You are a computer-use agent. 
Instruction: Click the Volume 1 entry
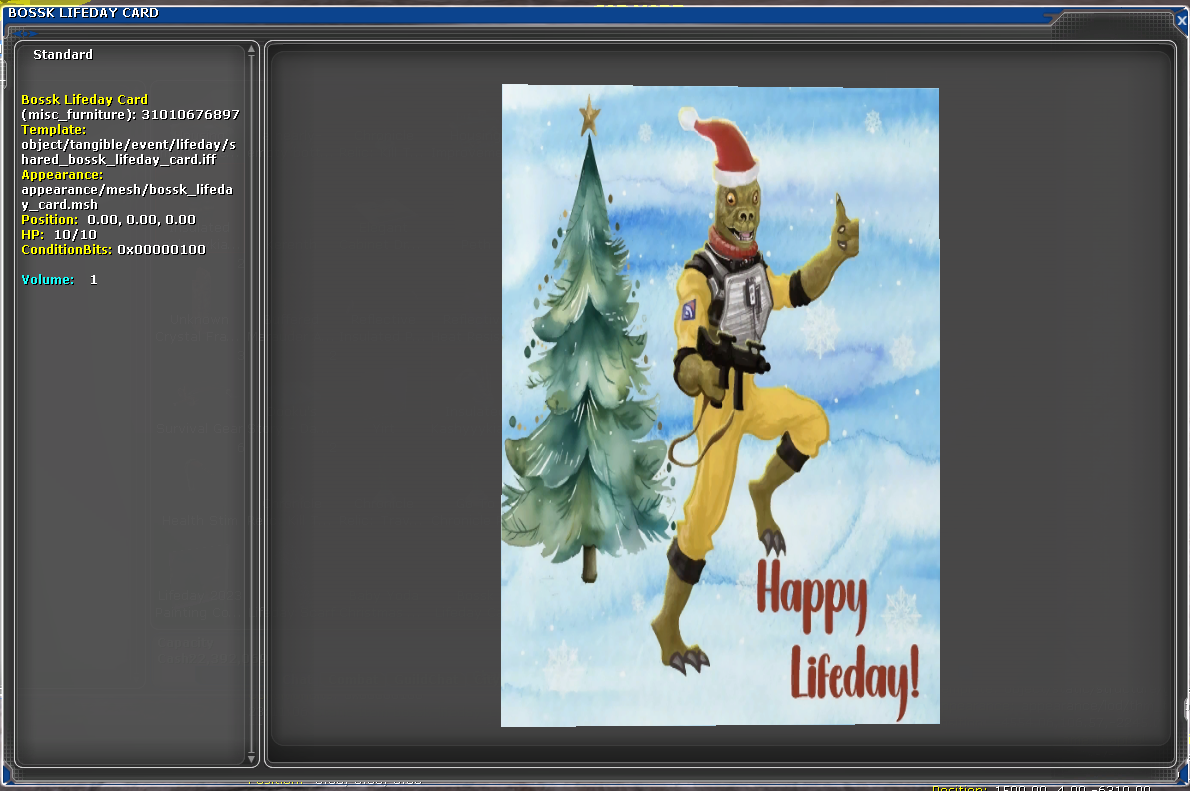coord(59,279)
